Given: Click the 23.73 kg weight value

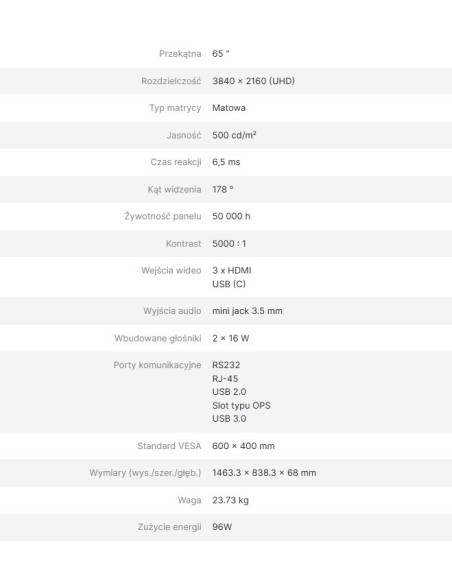Looking at the screenshot, I should [x=230, y=500].
